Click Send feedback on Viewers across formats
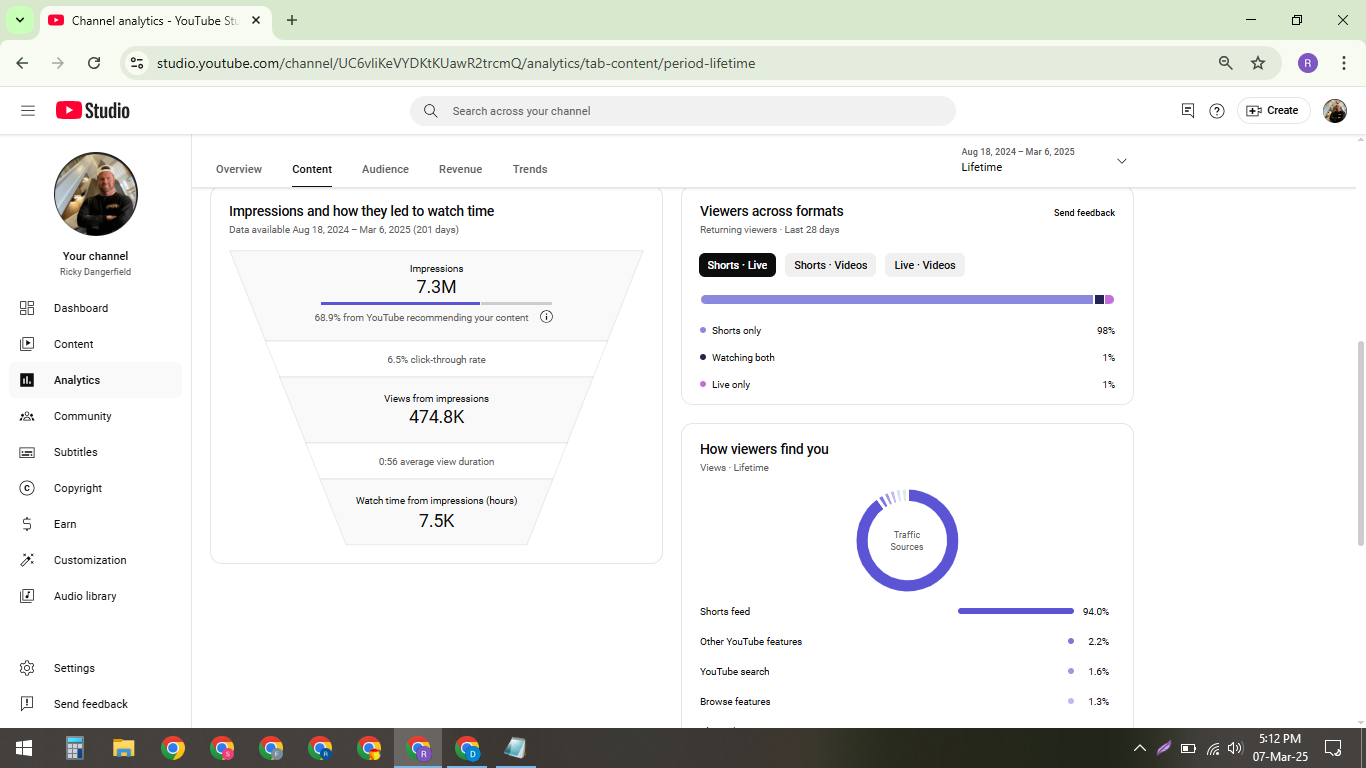The height and width of the screenshot is (768, 1366). tap(1084, 213)
